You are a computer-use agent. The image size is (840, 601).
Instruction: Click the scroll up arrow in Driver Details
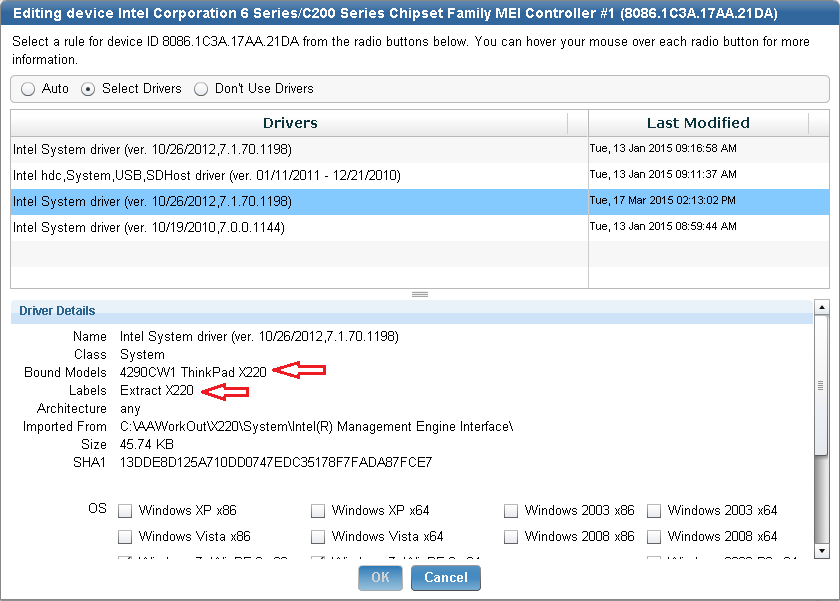[821, 307]
